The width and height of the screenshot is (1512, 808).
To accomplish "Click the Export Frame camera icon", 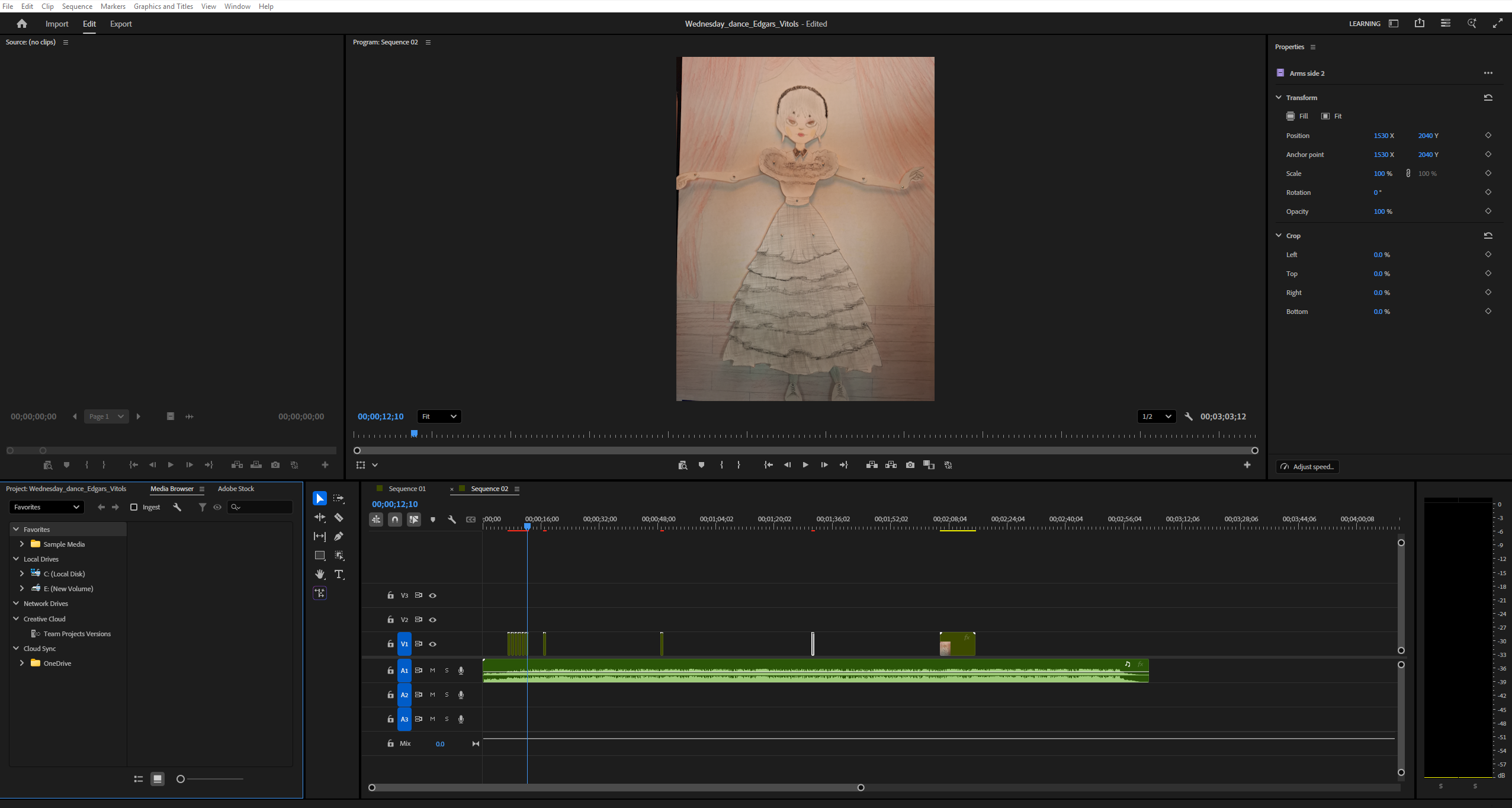I will (910, 465).
